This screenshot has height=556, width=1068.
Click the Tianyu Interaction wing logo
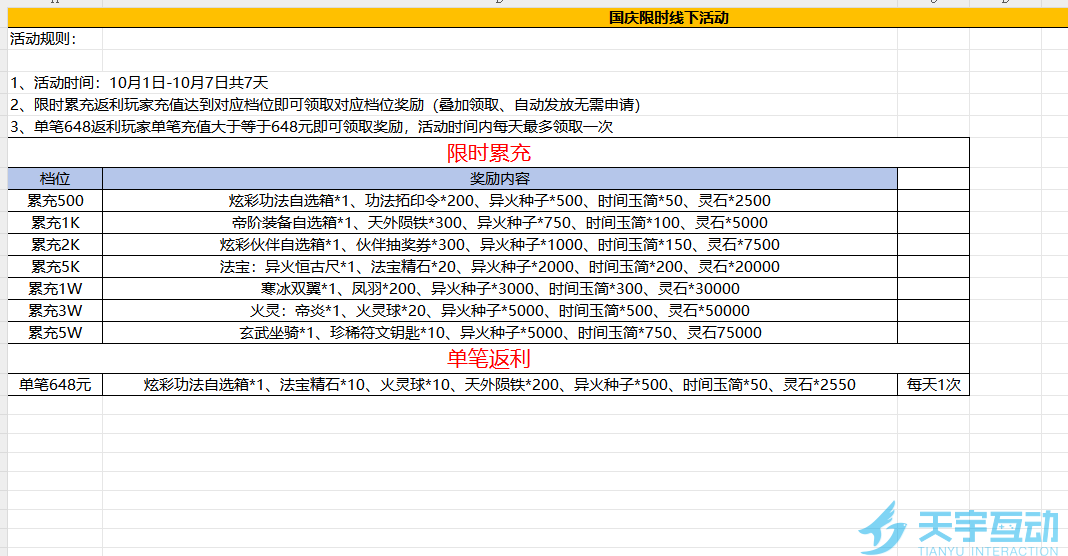pos(883,529)
